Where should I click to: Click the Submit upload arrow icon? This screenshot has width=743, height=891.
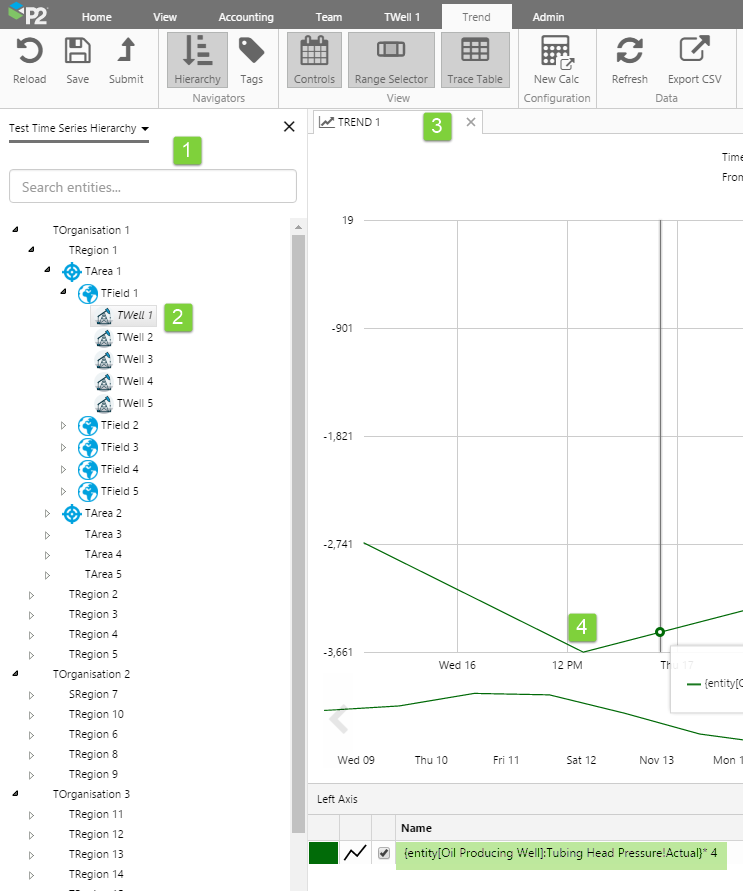pyautogui.click(x=126, y=49)
